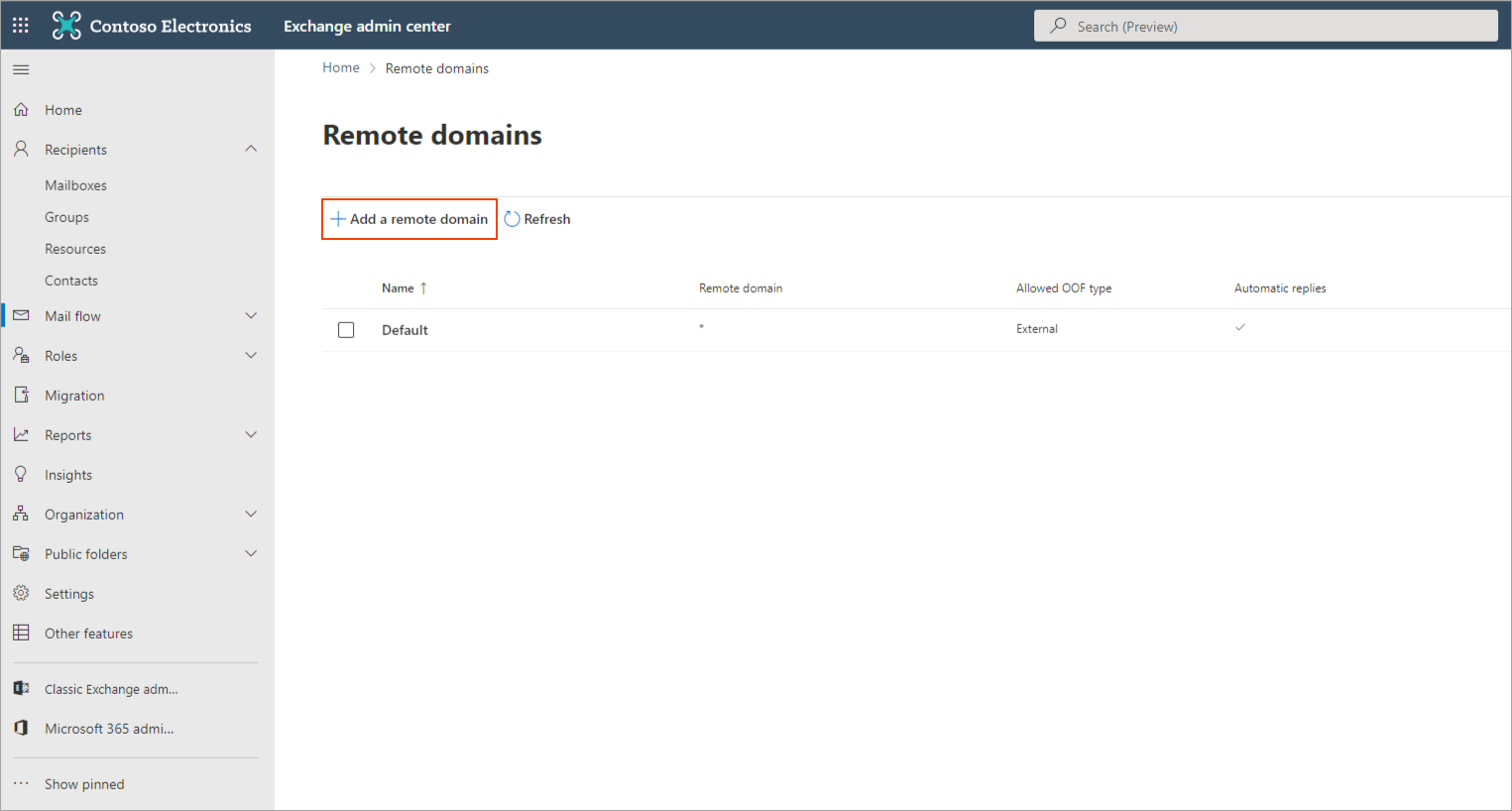Screen dimensions: 1512x811
Task: Select the Default remote domain checkbox
Action: (346, 330)
